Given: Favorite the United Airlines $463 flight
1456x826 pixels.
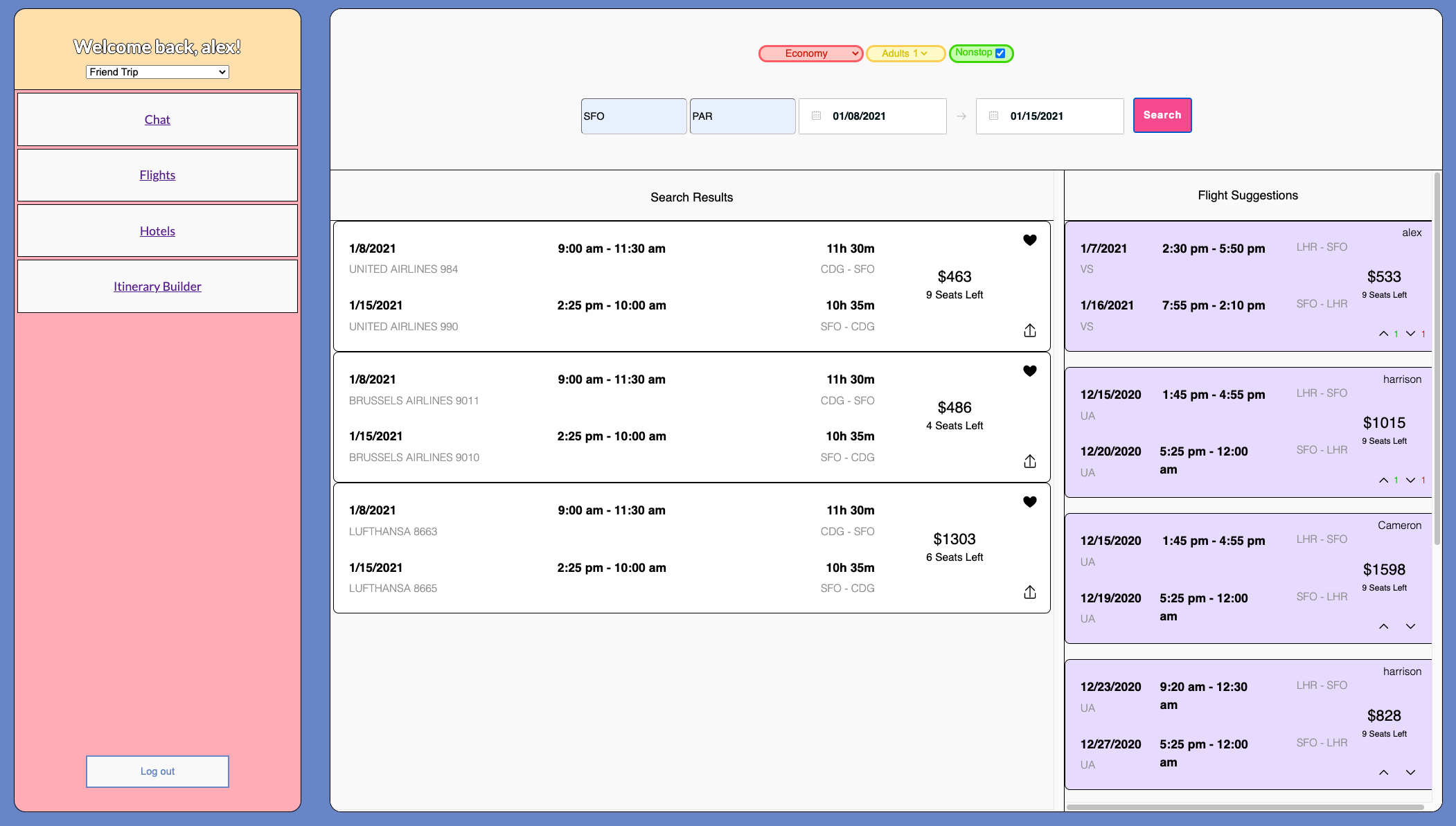Looking at the screenshot, I should tap(1029, 240).
